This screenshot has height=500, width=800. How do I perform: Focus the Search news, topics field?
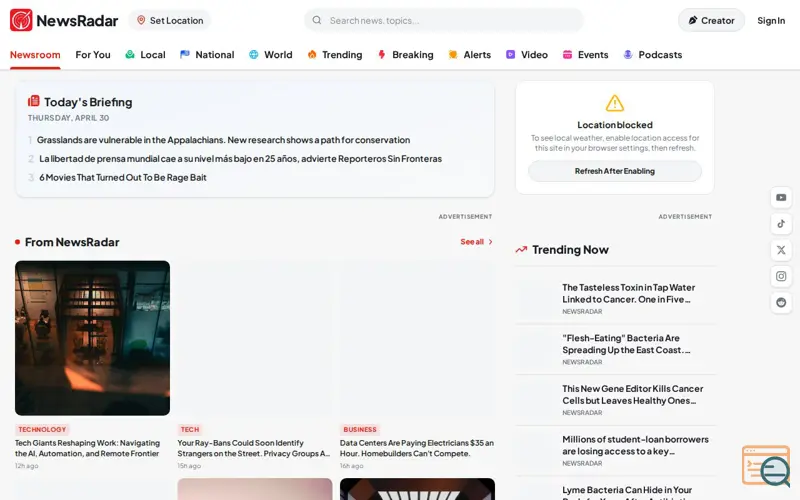(x=444, y=20)
